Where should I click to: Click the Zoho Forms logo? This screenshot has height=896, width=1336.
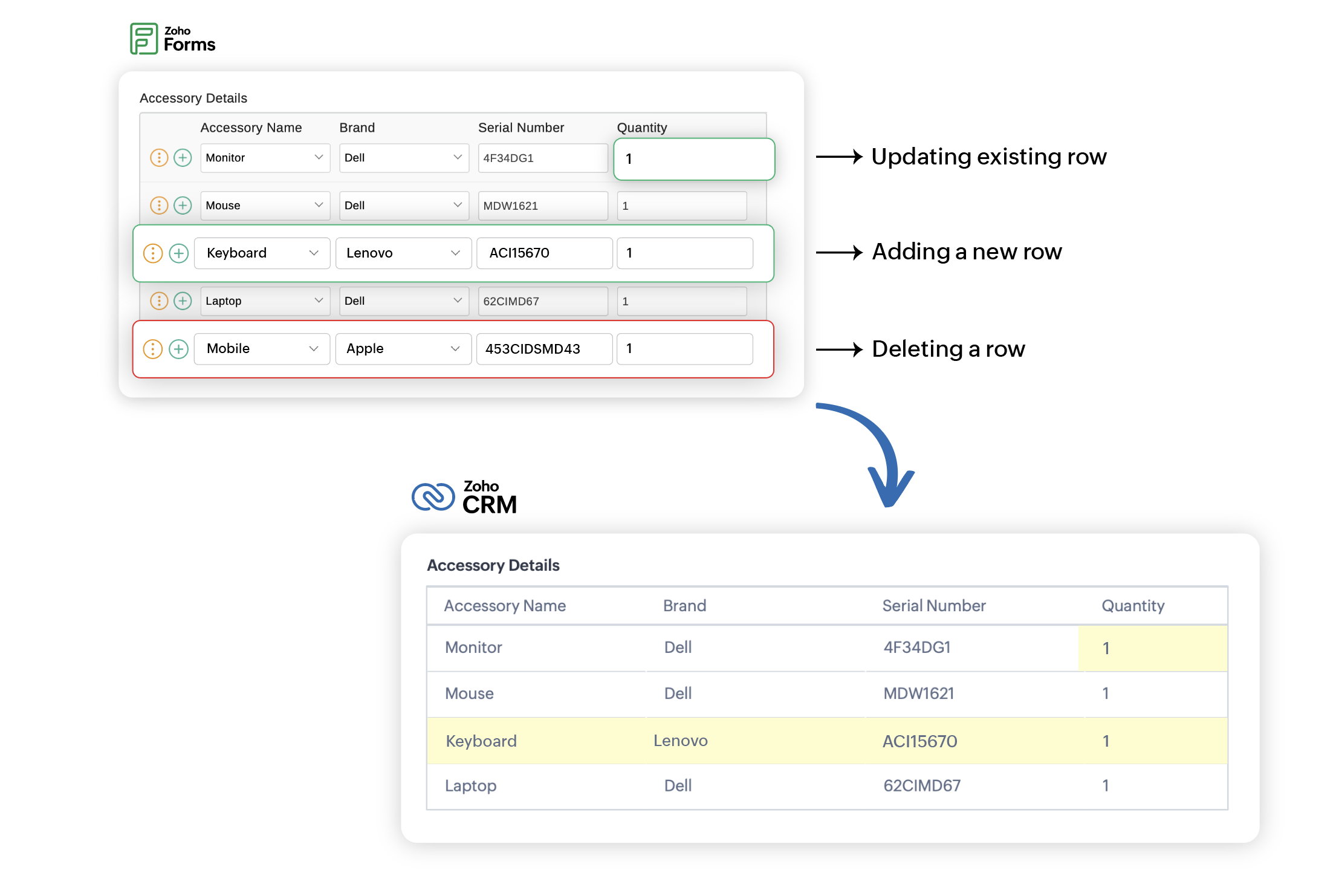(x=173, y=39)
